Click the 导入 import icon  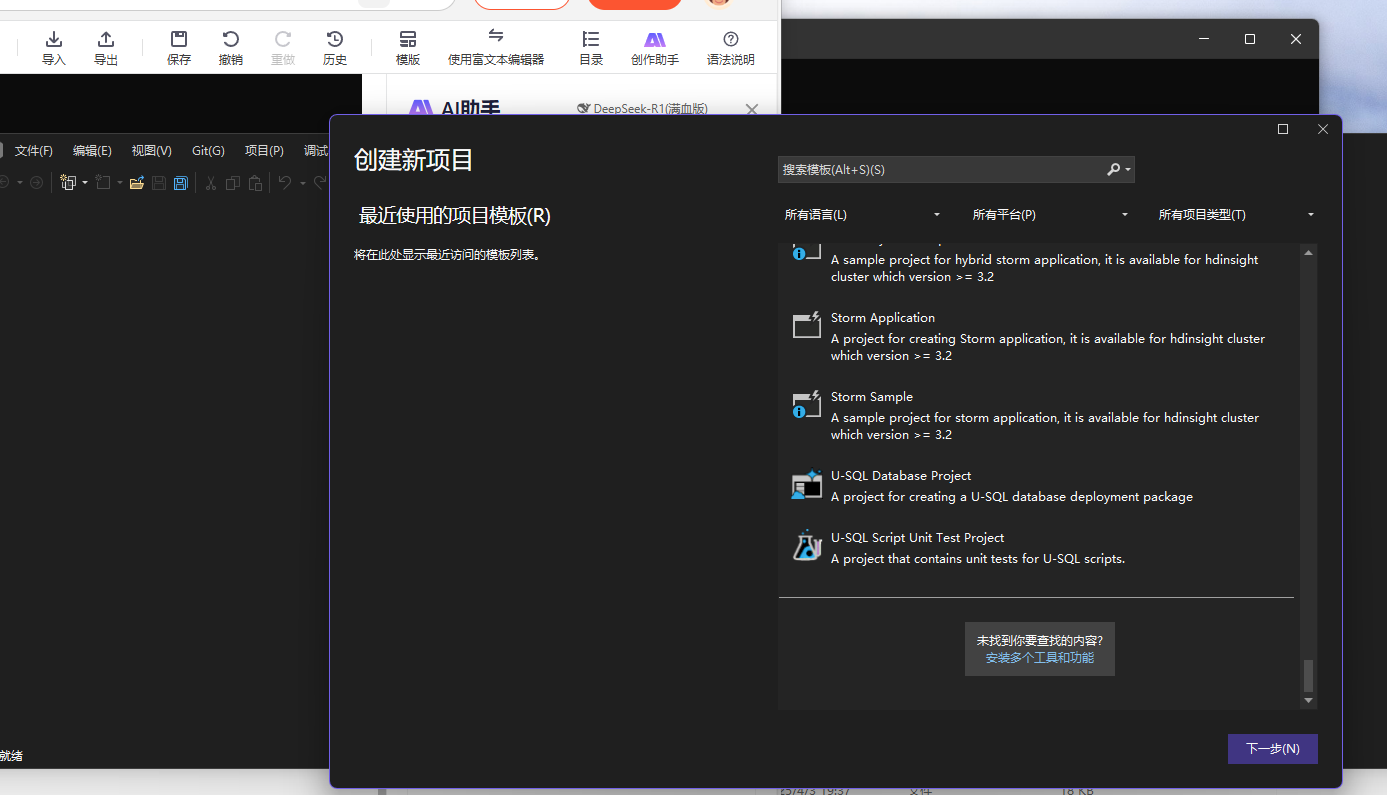[x=53, y=46]
